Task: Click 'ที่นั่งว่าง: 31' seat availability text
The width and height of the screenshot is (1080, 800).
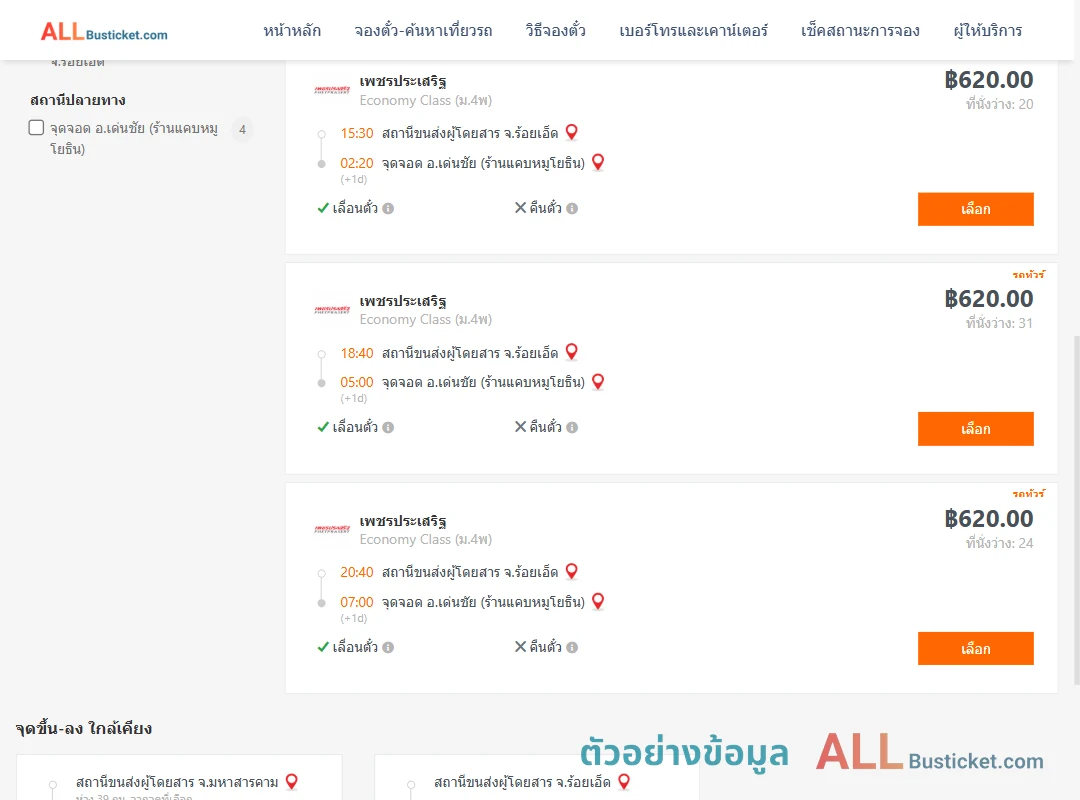Action: click(x=999, y=323)
